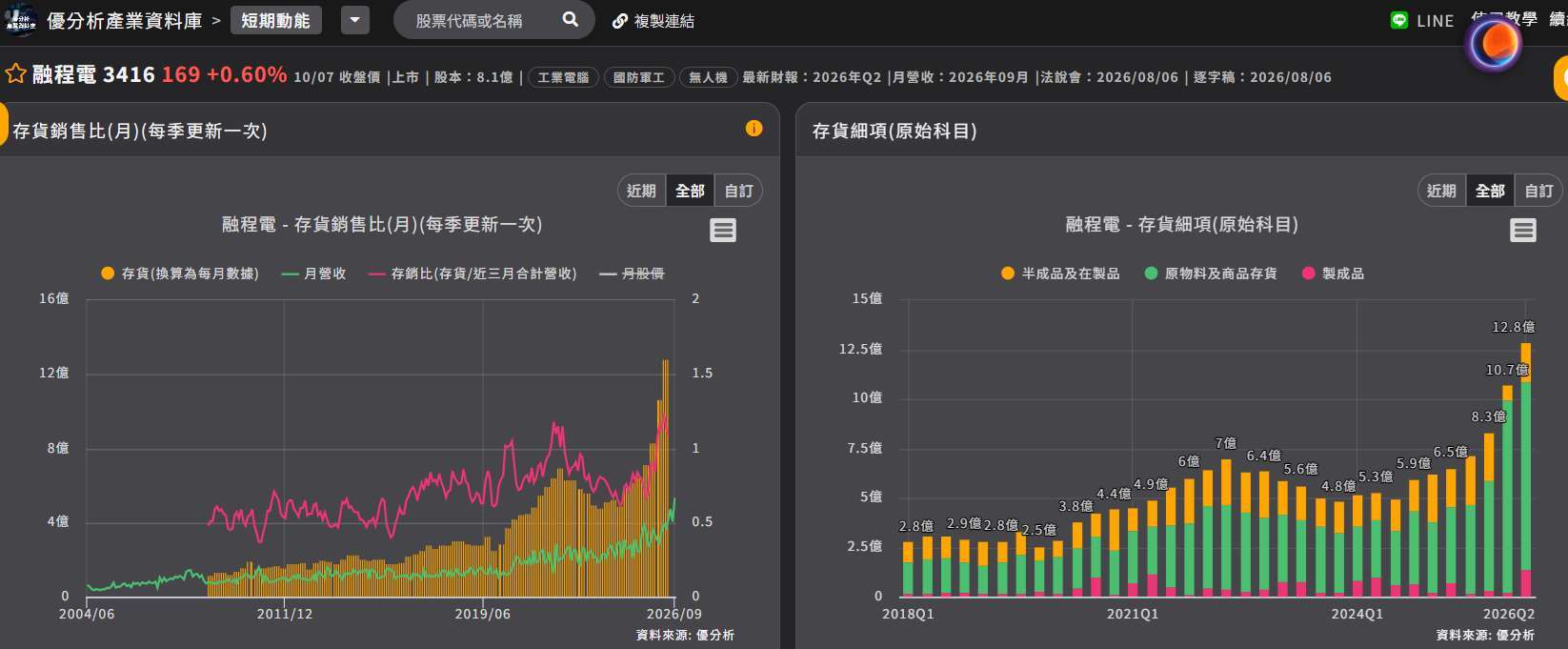The height and width of the screenshot is (649, 1568).
Task: Click right chart 資料來源: 優分析 credit
Action: pos(1485,635)
